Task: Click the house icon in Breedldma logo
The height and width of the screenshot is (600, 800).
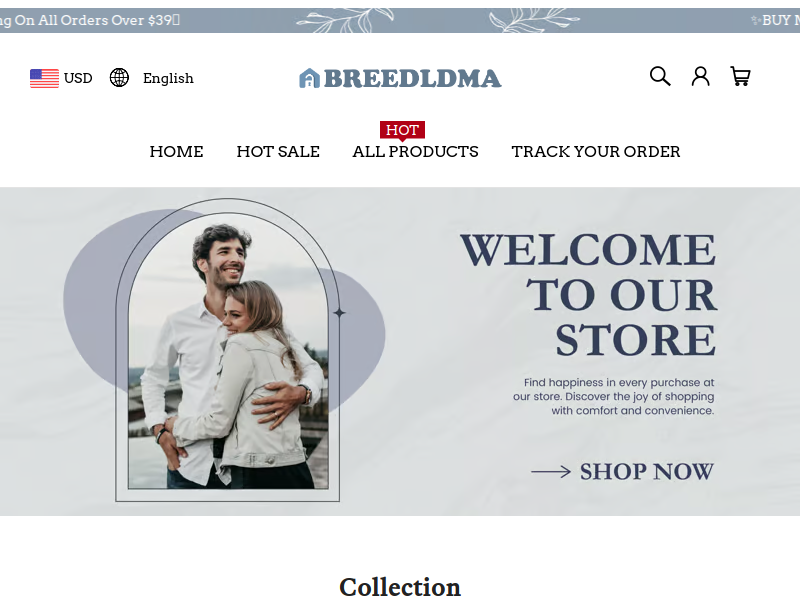Action: (309, 78)
